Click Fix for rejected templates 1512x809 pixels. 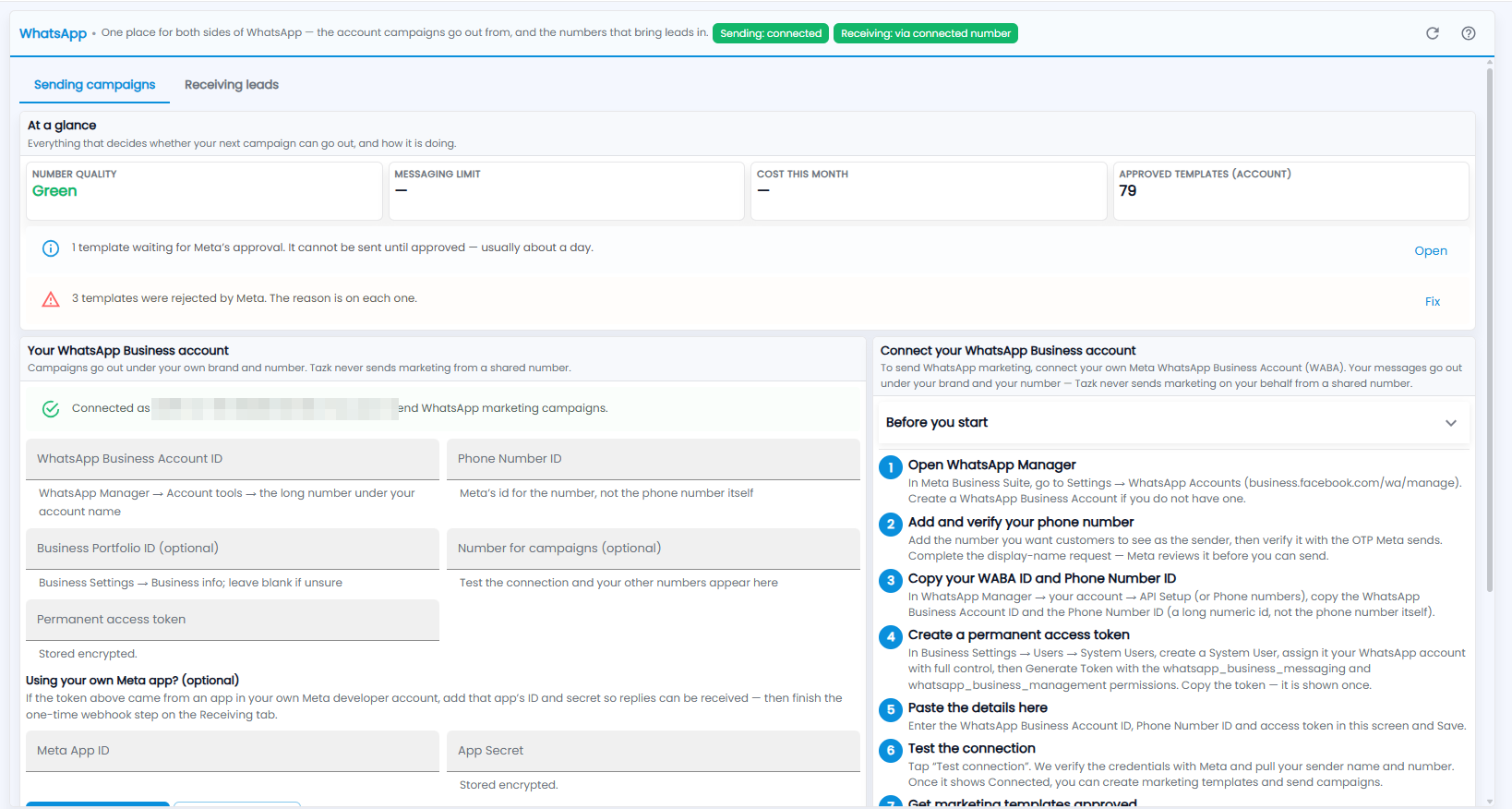(x=1433, y=302)
